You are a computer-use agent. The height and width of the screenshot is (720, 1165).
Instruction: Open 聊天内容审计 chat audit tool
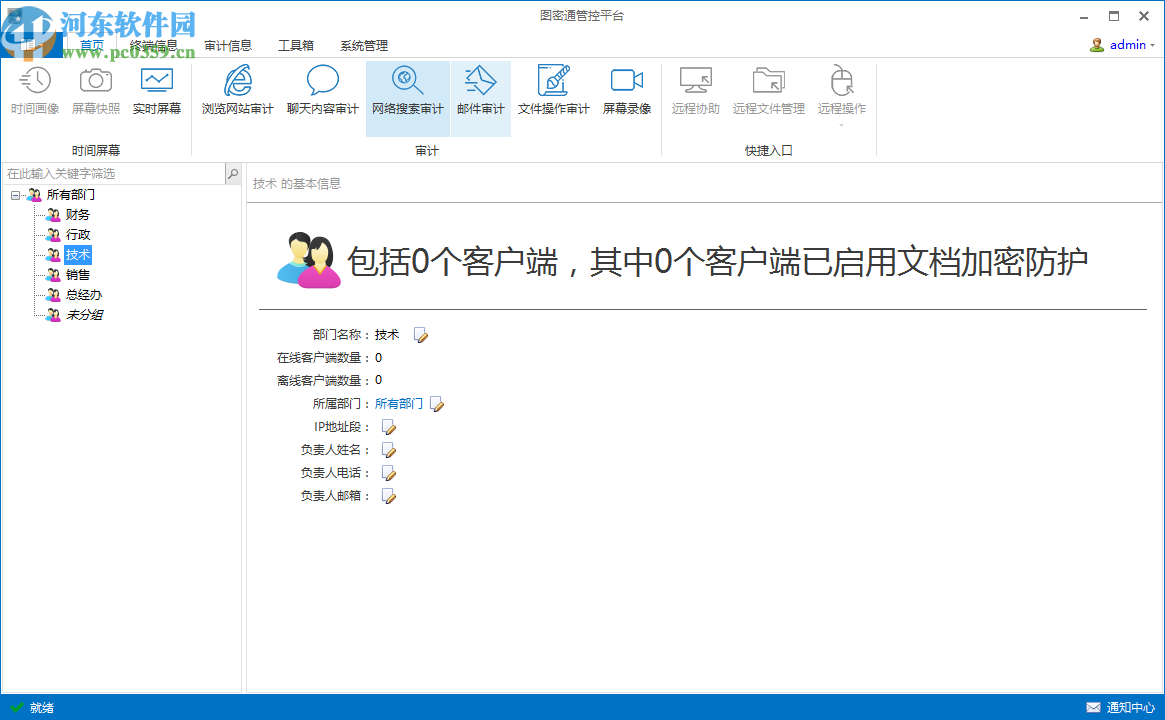pos(322,90)
